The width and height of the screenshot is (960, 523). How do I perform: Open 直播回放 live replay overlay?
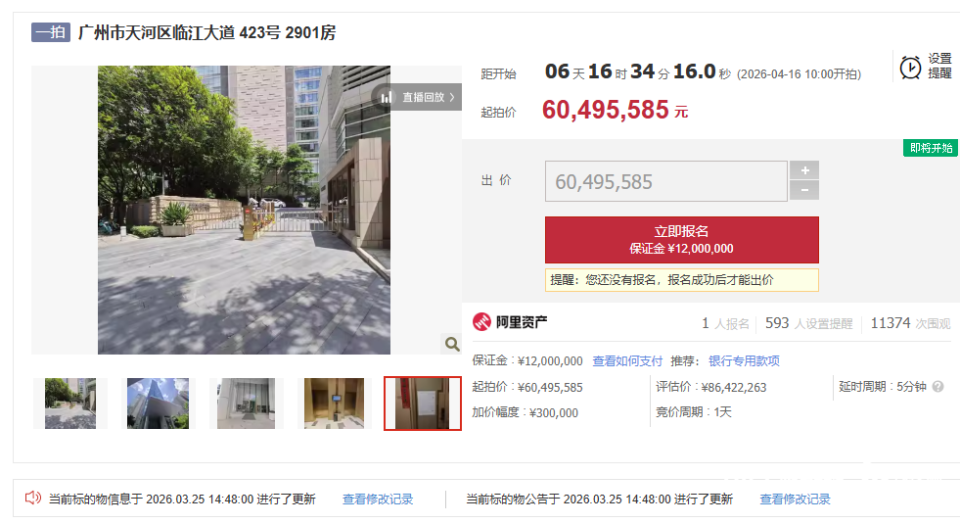pyautogui.click(x=417, y=97)
